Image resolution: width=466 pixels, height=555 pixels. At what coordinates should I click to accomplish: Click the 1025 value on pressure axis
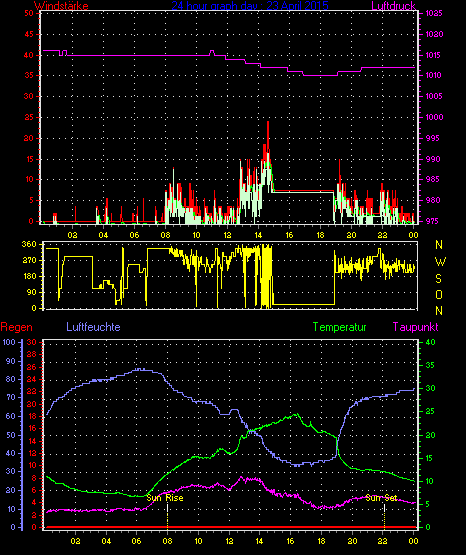[x=433, y=13]
